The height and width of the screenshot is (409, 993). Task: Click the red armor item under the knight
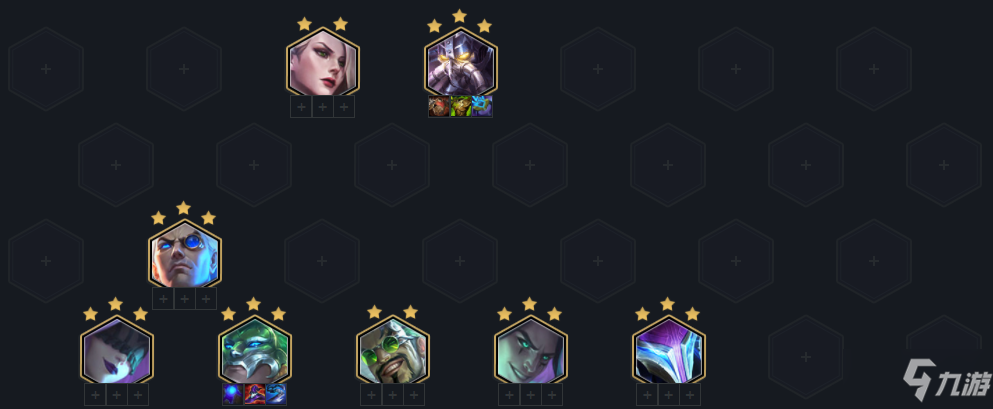coord(439,107)
